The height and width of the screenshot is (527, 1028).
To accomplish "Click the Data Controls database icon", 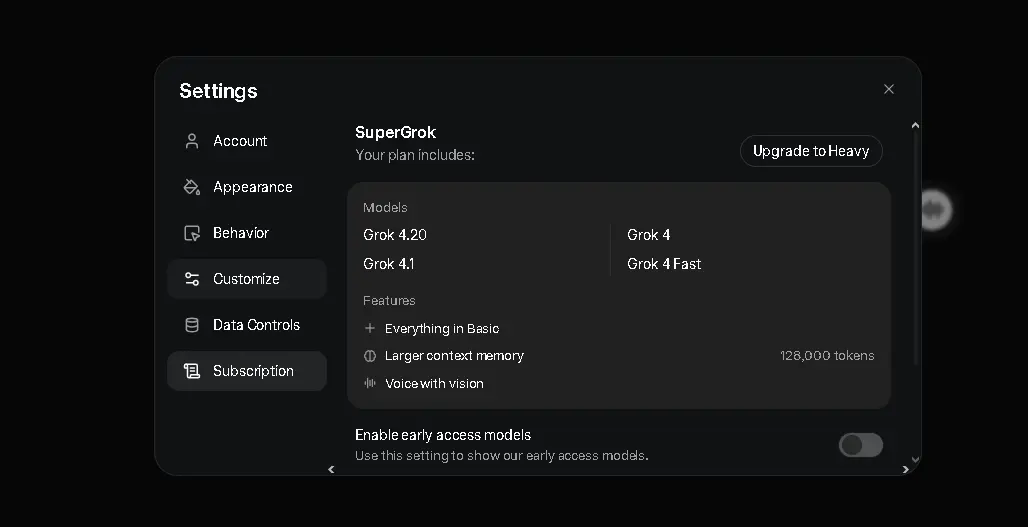I will pos(191,324).
